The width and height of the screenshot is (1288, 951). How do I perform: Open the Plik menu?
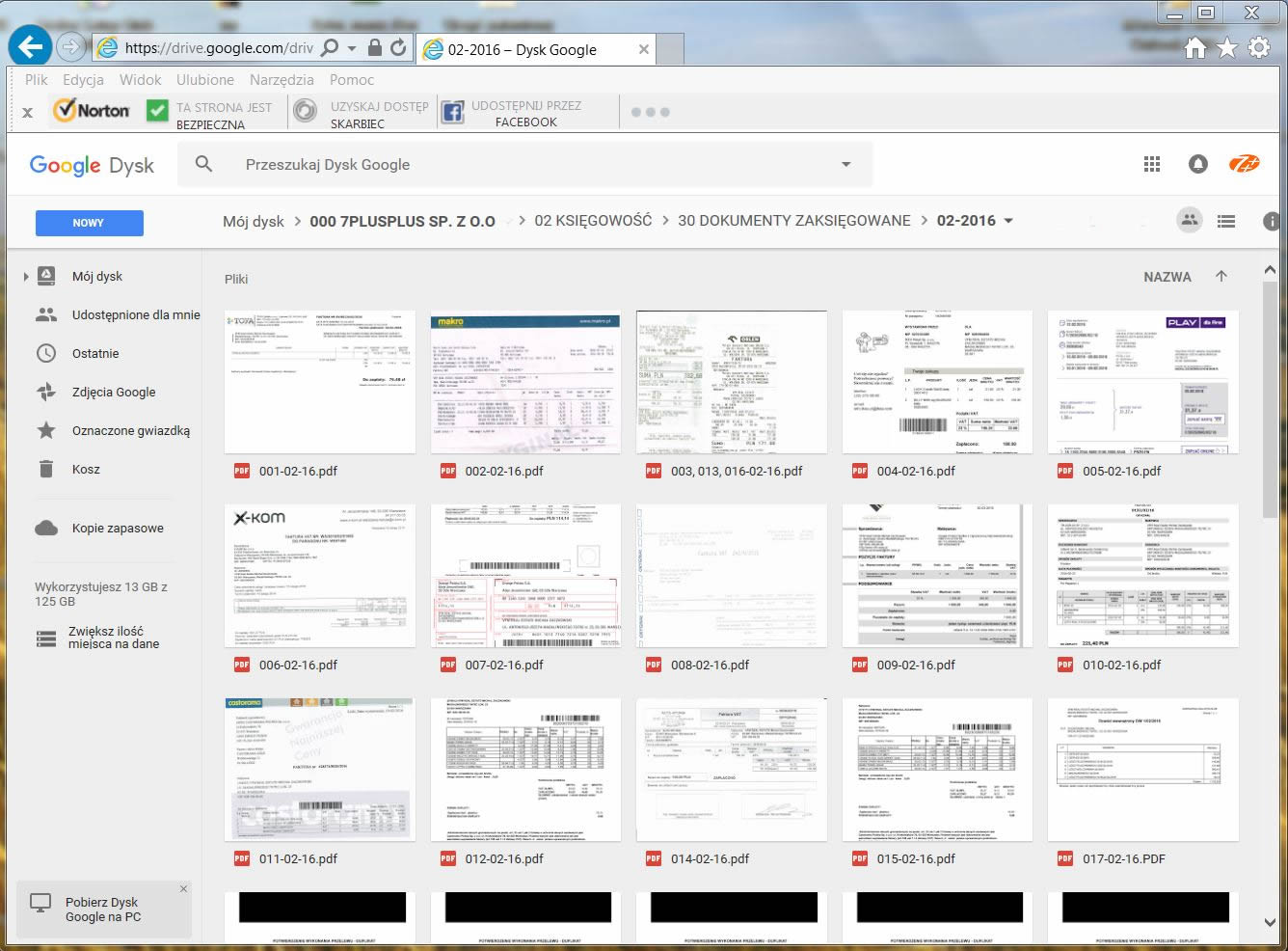[36, 80]
